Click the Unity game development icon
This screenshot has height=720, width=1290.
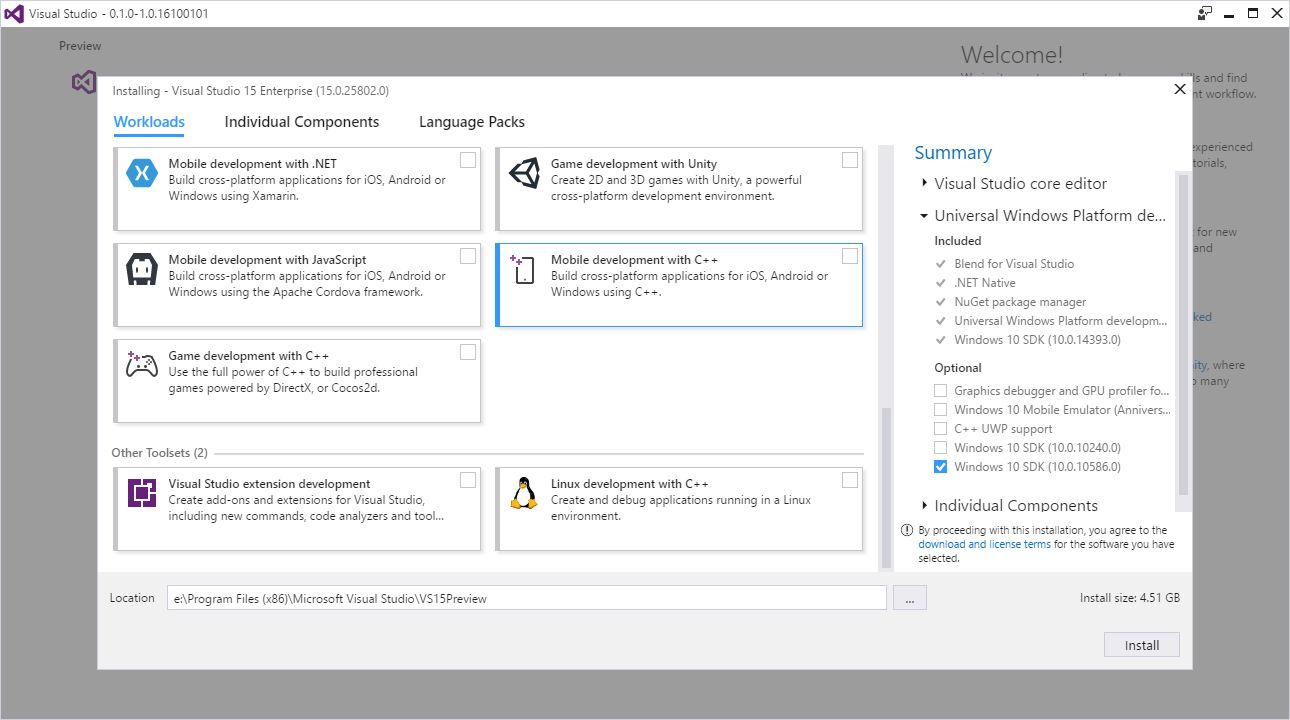(524, 174)
